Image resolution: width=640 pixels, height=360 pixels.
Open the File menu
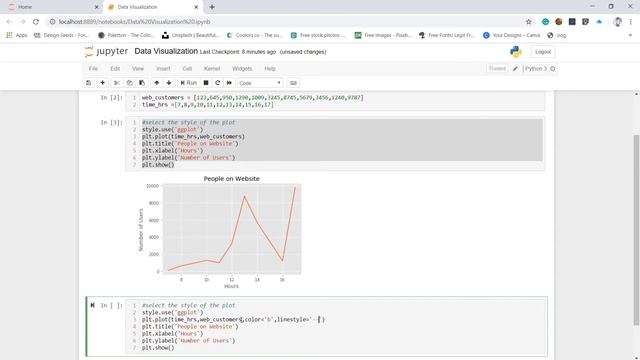pos(93,69)
